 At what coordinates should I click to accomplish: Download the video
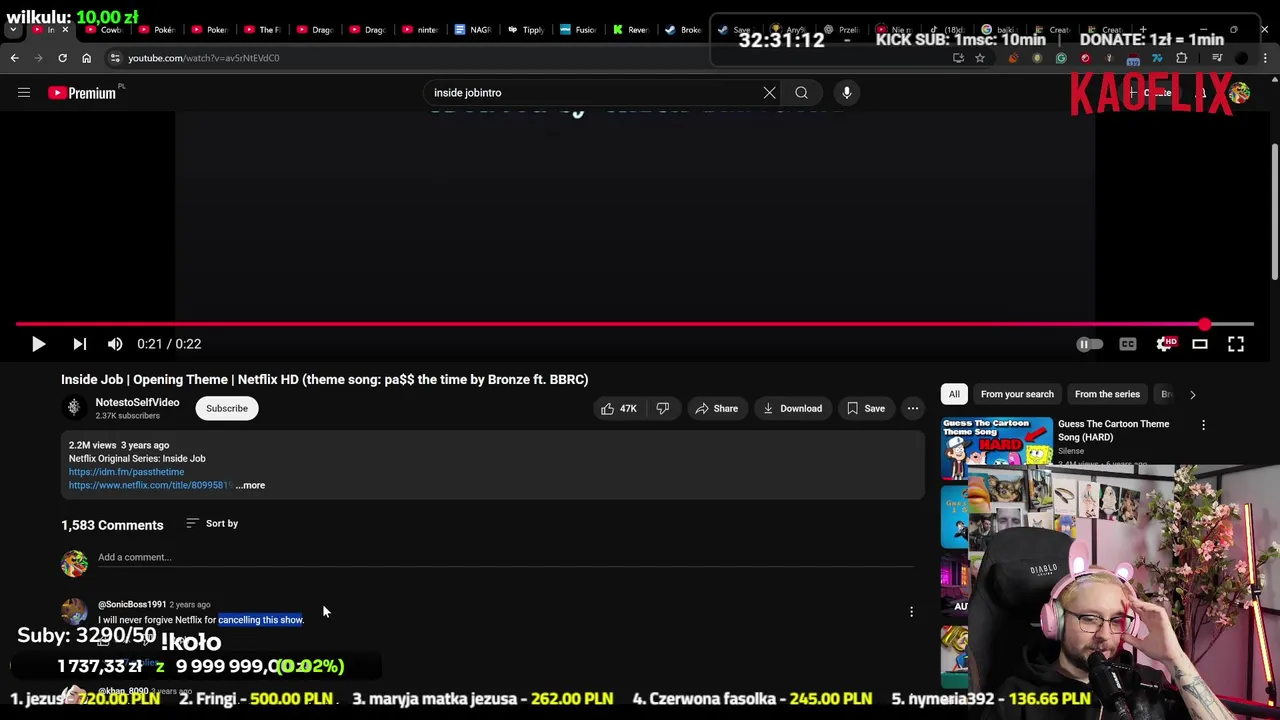pos(792,408)
